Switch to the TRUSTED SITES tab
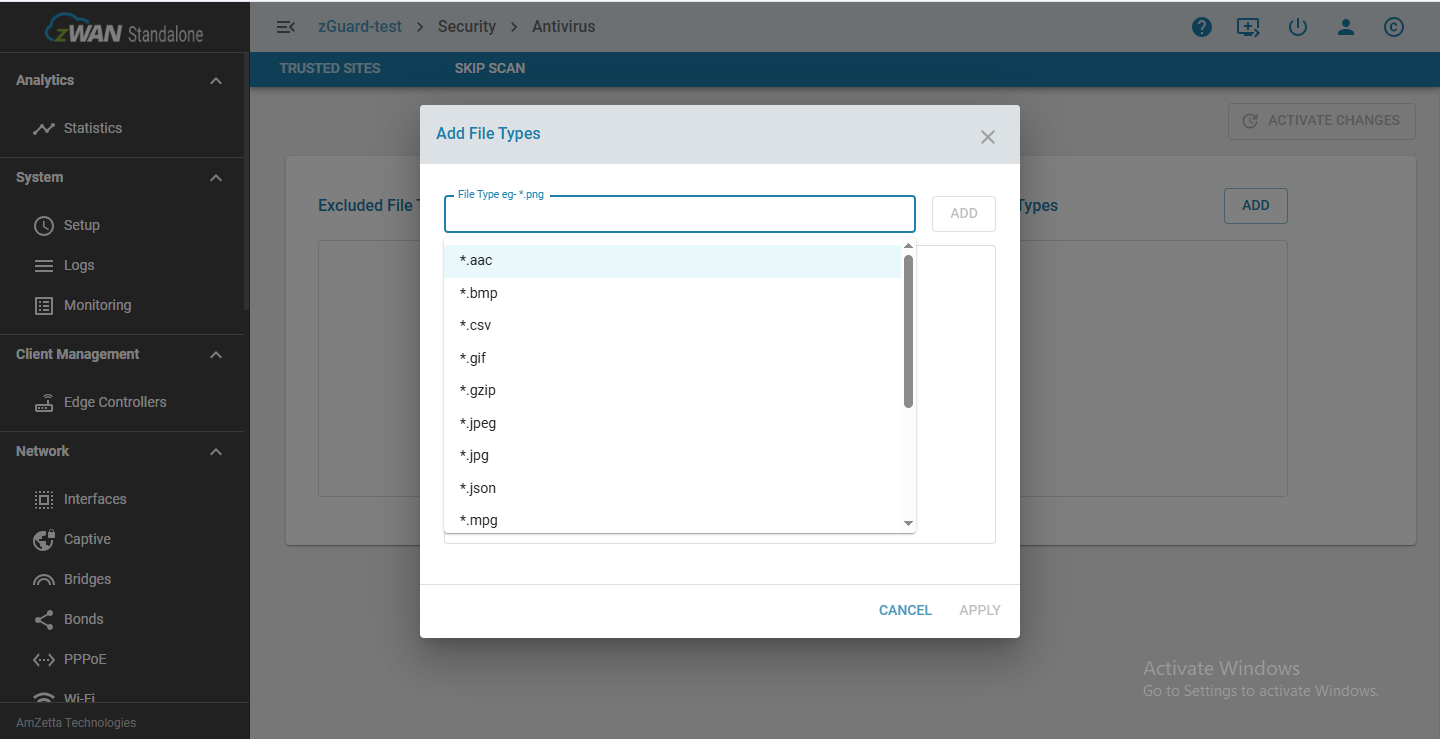The width and height of the screenshot is (1440, 739). tap(330, 68)
